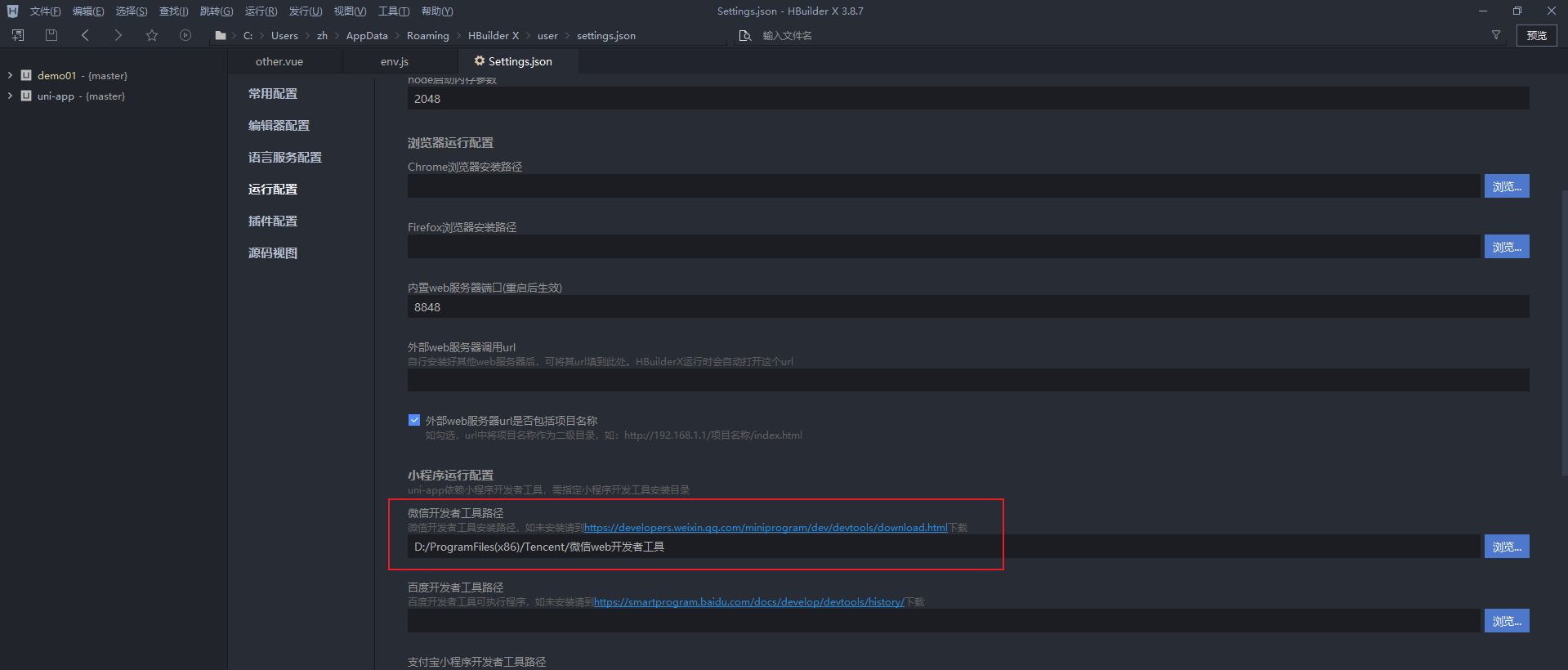
Task: Click the demo01 project icon
Action: point(26,75)
